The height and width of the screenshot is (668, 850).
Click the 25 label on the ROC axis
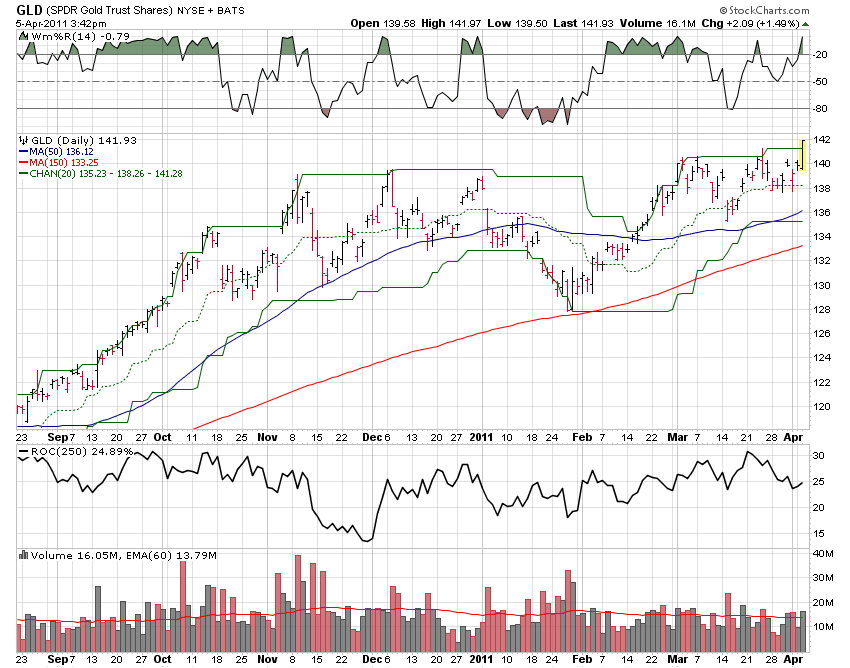point(818,481)
